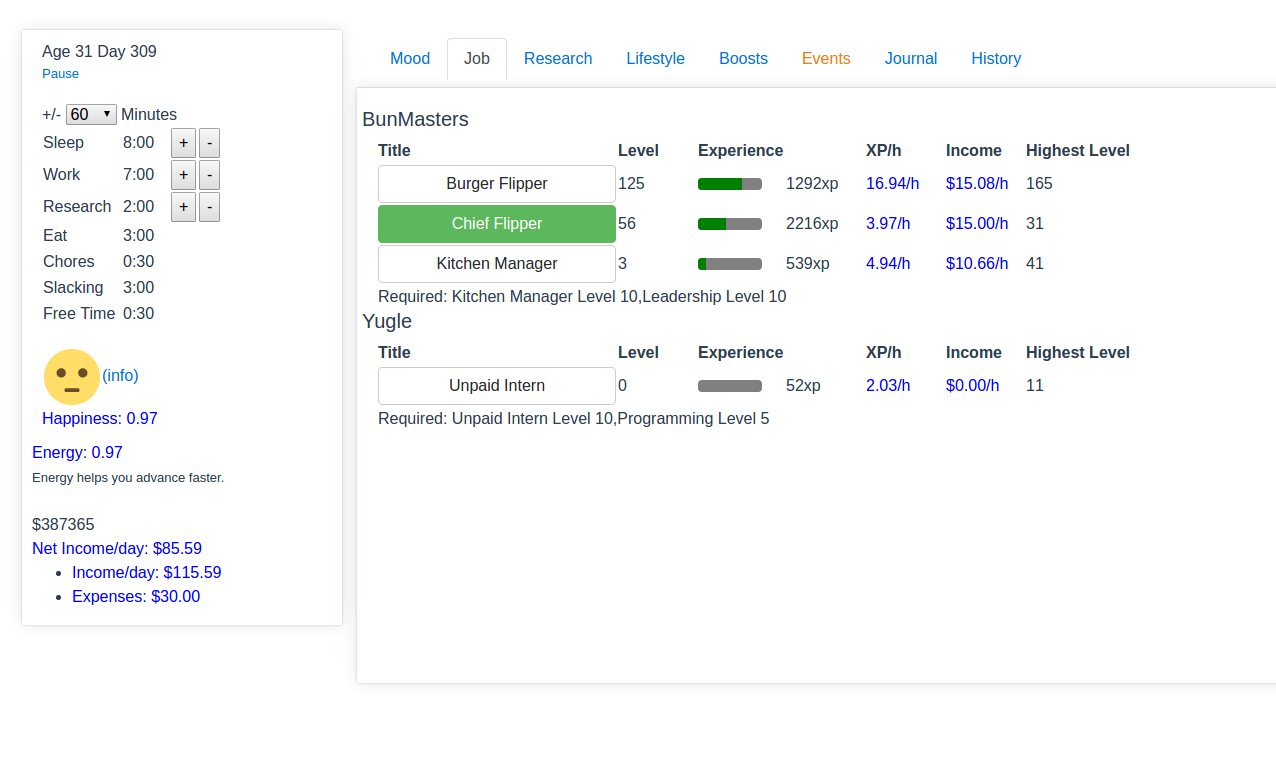Increase Research time with plus button
1276x776 pixels.
click(183, 207)
